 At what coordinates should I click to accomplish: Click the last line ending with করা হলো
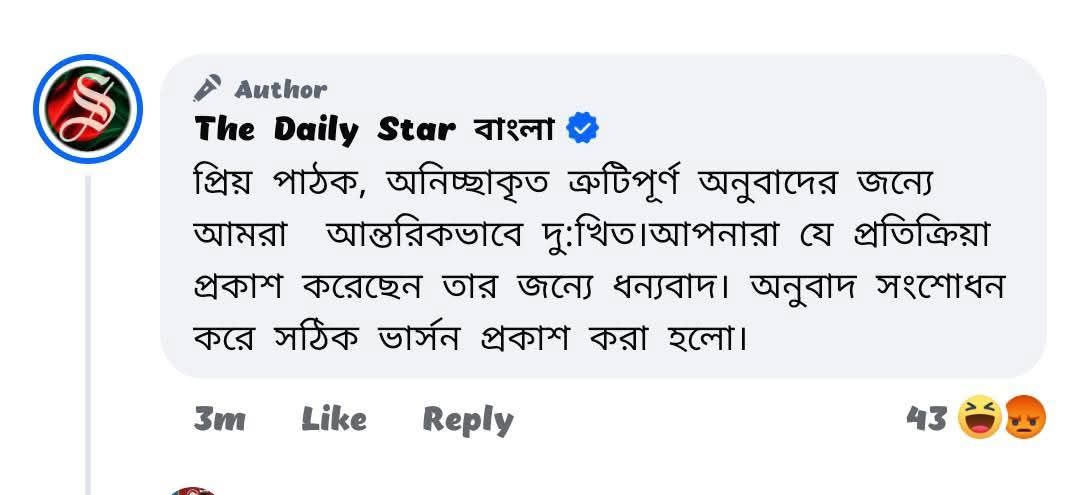[x=470, y=339]
